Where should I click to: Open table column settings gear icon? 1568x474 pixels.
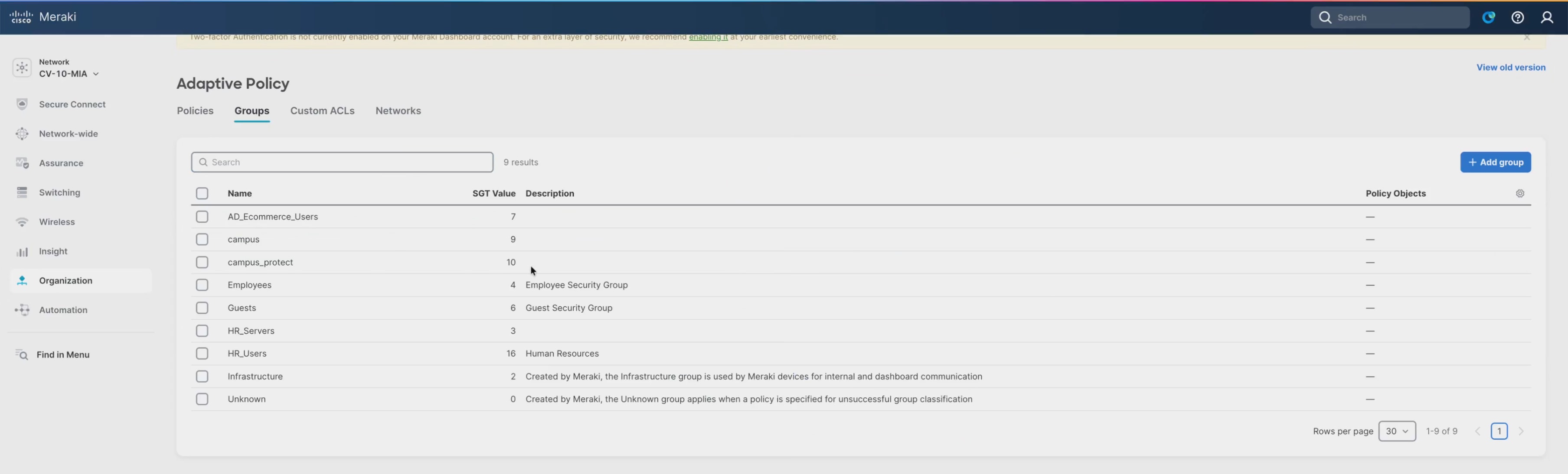click(1520, 194)
